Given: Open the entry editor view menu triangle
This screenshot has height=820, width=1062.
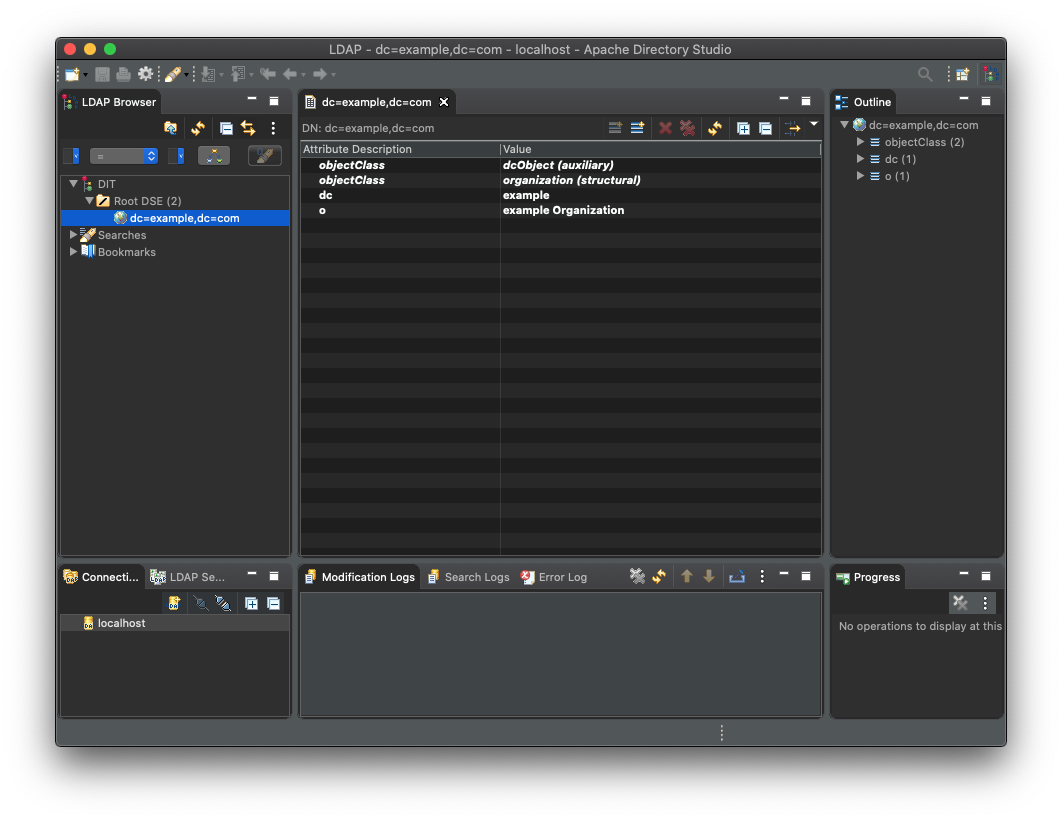Looking at the screenshot, I should pyautogui.click(x=814, y=125).
